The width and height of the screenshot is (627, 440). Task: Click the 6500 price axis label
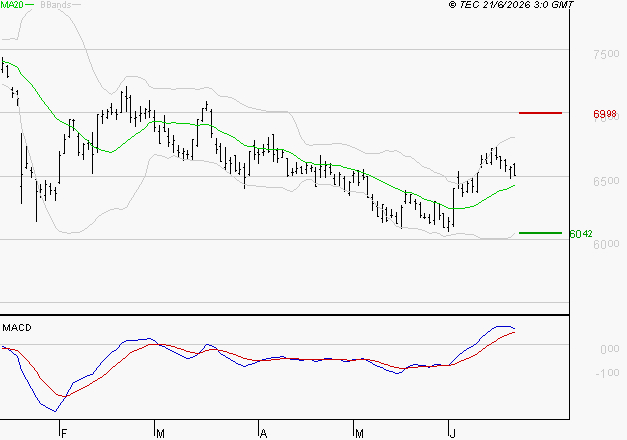pyautogui.click(x=606, y=181)
